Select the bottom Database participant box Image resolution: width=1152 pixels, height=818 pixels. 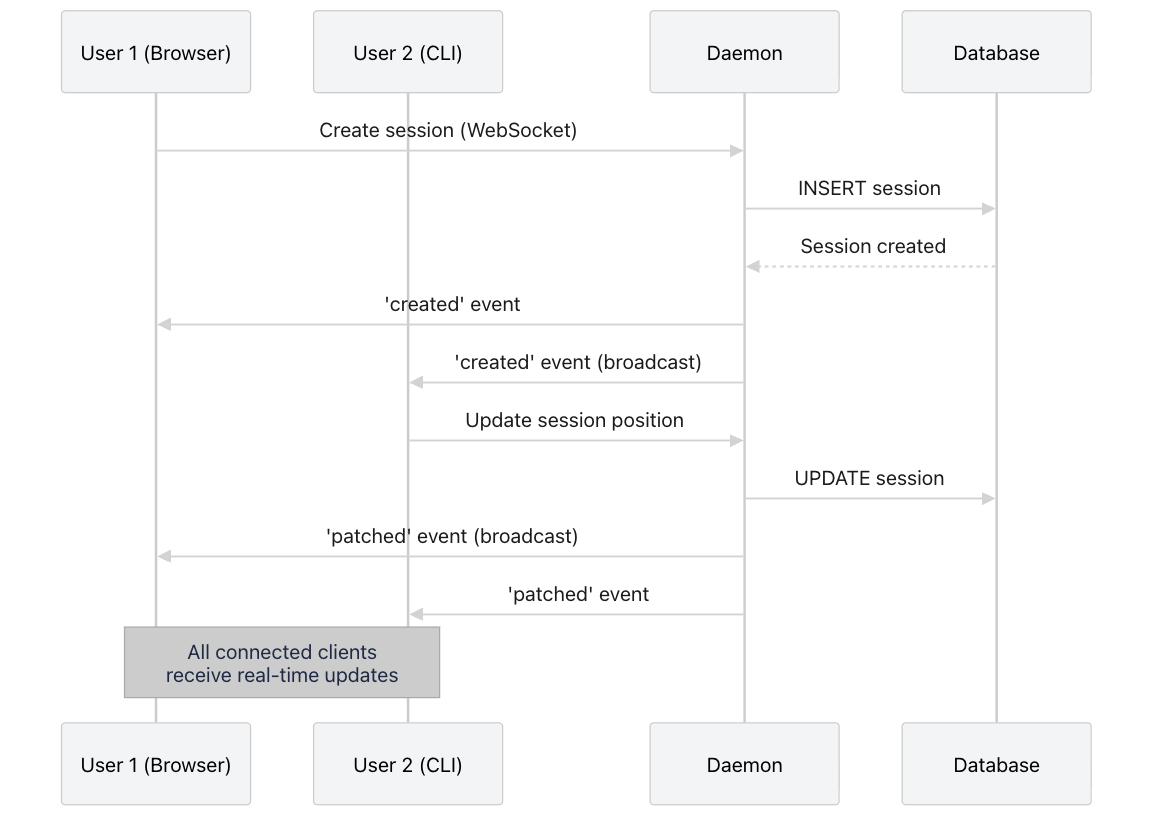click(996, 765)
